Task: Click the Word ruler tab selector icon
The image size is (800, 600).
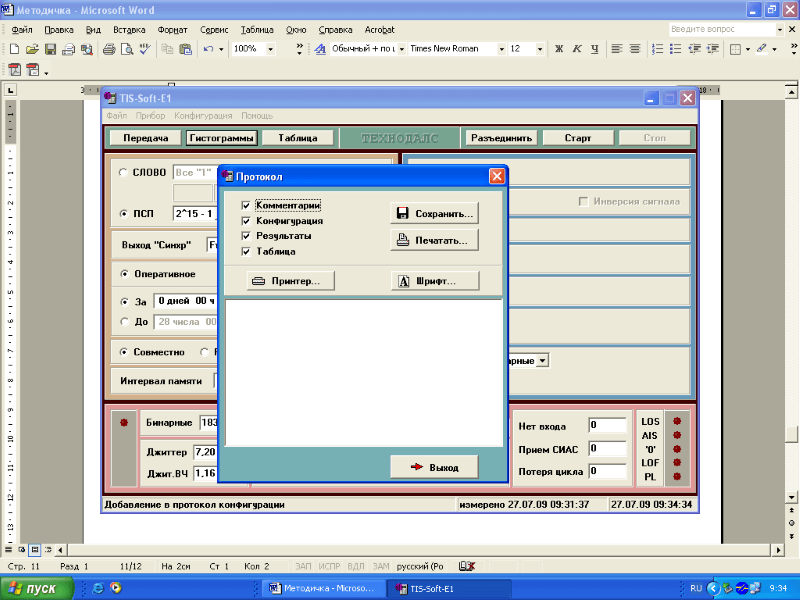Action: [x=10, y=90]
